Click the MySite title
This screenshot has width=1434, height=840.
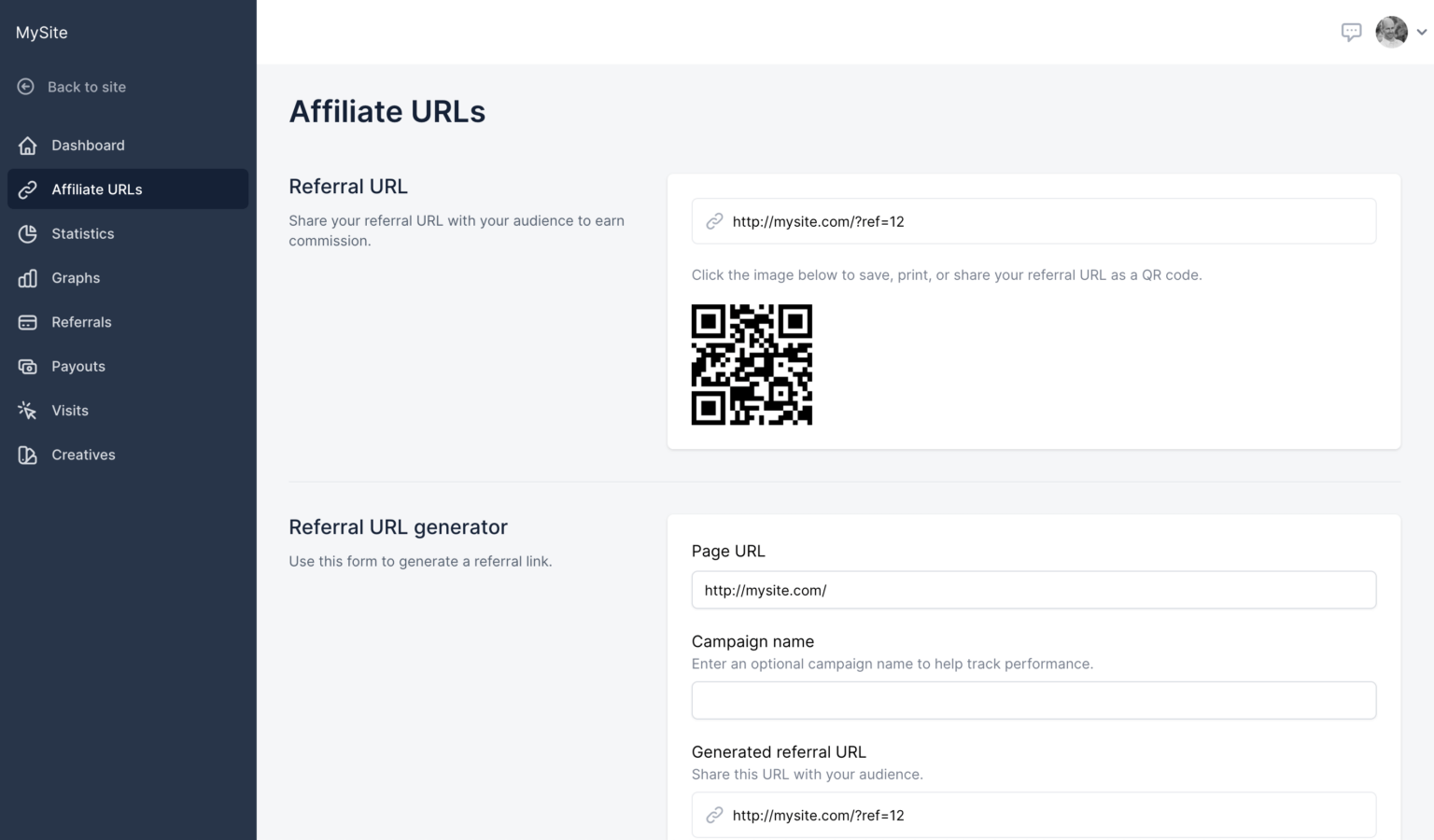[40, 32]
